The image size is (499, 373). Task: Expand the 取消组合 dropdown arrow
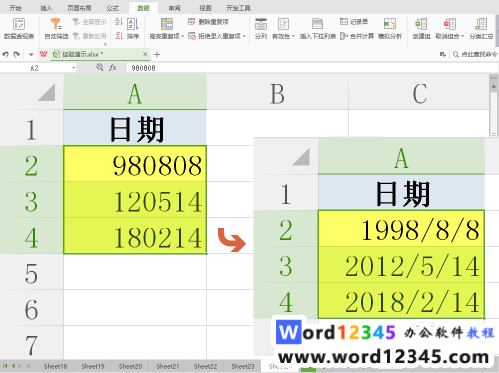coord(463,36)
